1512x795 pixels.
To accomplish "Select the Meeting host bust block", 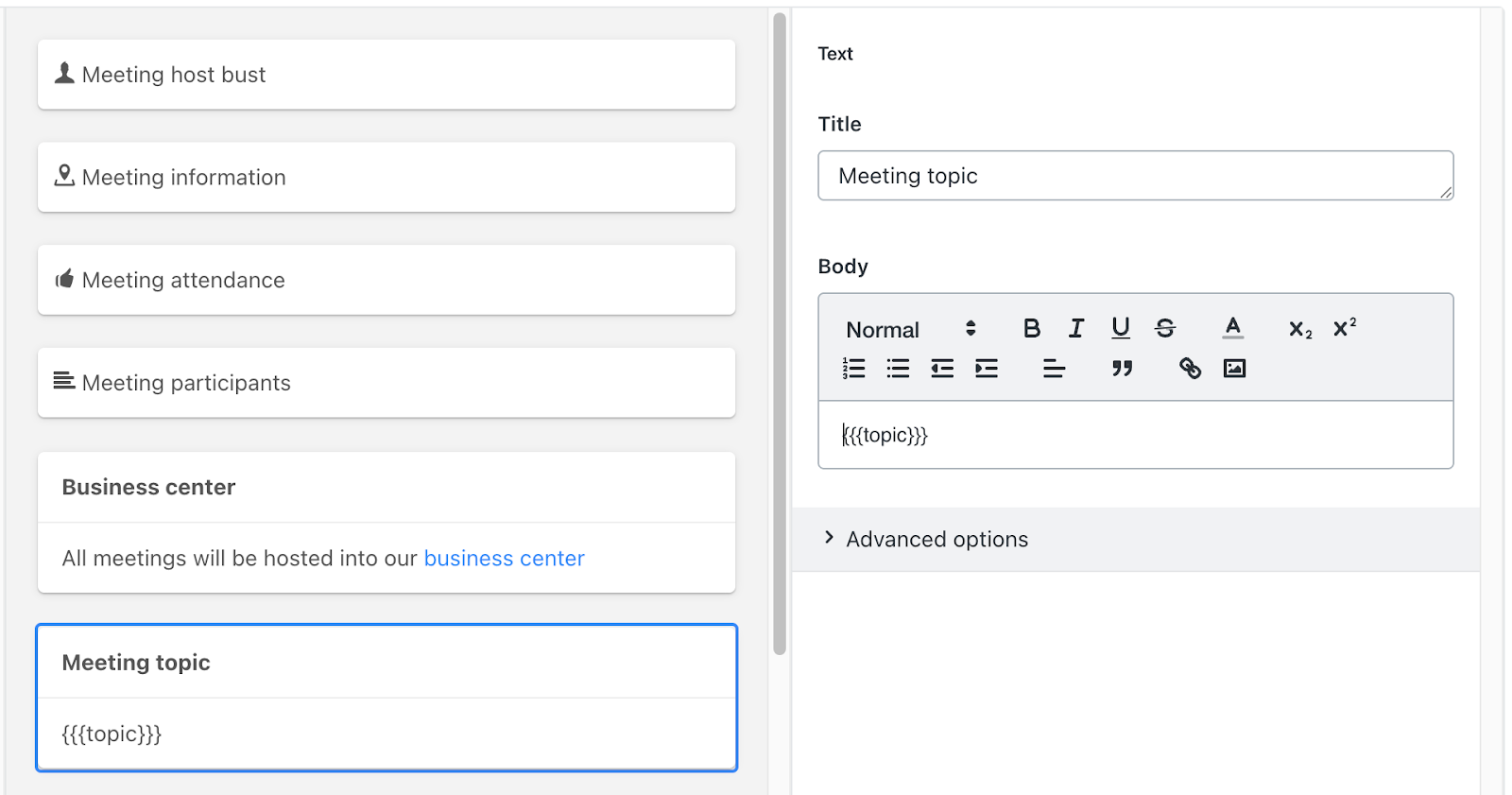I will click(387, 75).
